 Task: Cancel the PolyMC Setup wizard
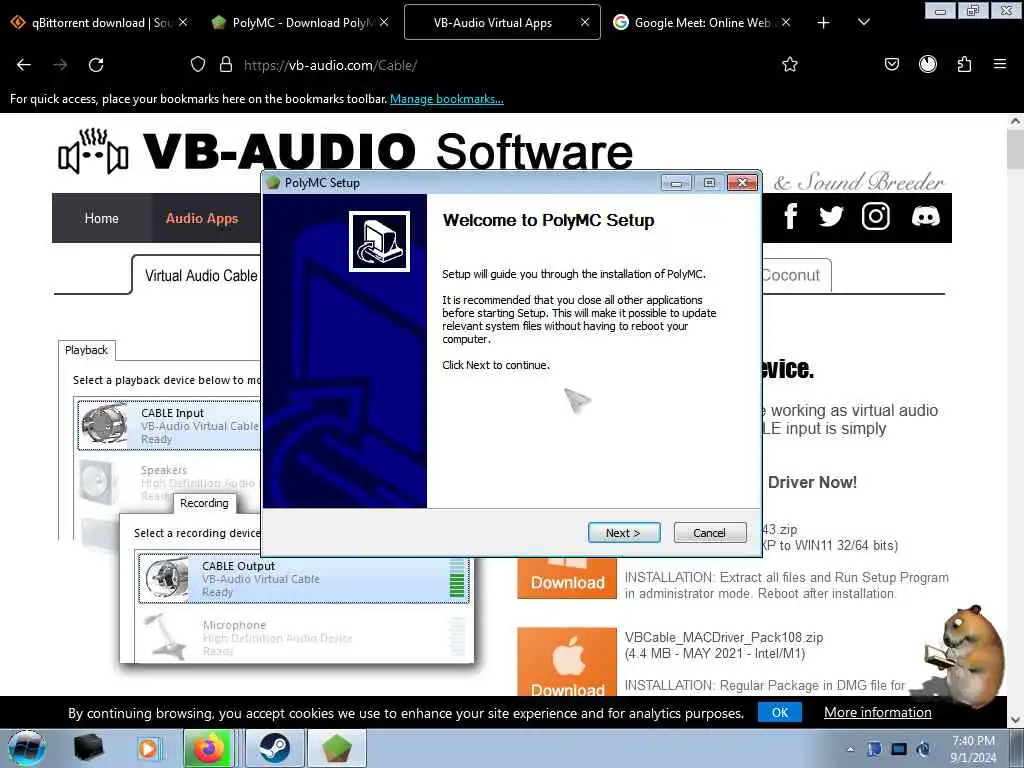pos(709,533)
